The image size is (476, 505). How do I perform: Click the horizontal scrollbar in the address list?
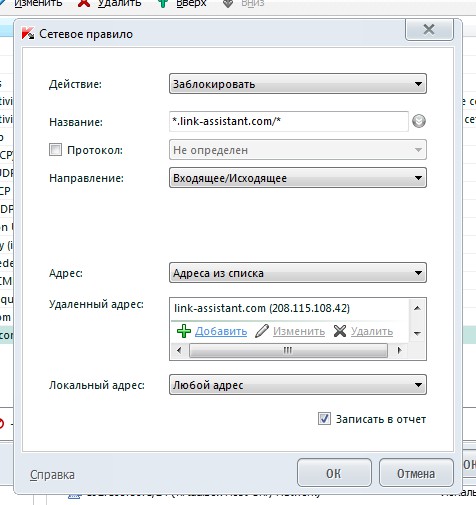pyautogui.click(x=288, y=350)
